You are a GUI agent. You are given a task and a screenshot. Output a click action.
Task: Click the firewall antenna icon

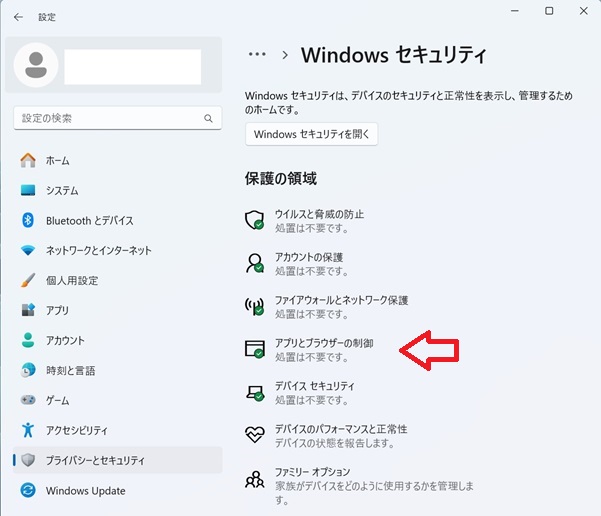(255, 306)
